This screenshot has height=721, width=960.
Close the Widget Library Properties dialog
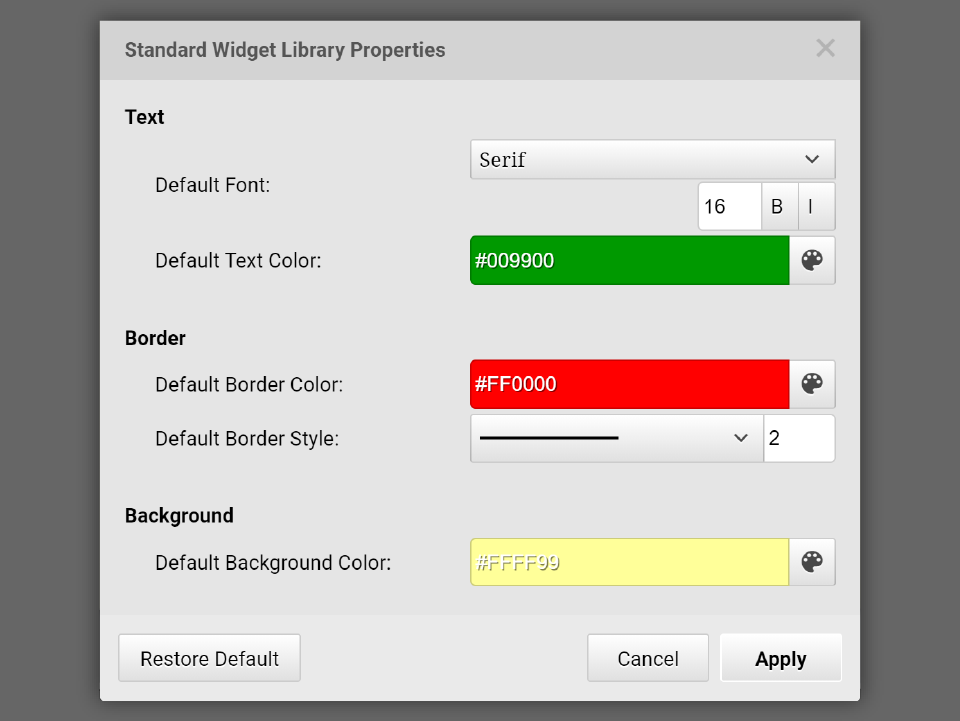(x=825, y=49)
